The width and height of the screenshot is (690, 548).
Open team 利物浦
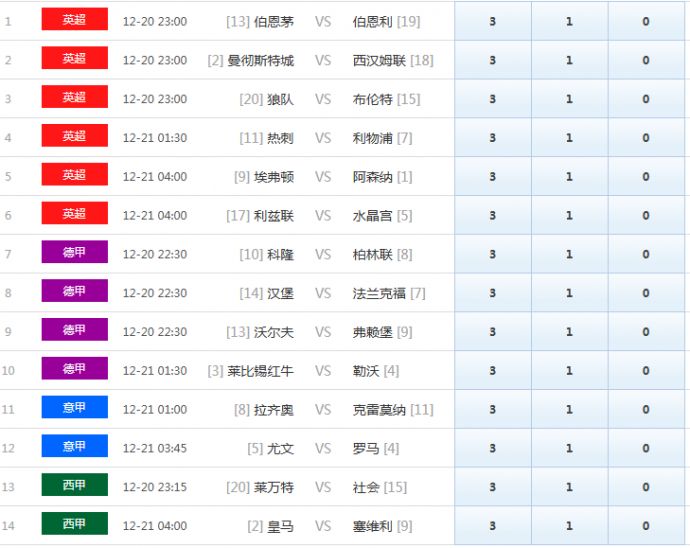pyautogui.click(x=372, y=138)
